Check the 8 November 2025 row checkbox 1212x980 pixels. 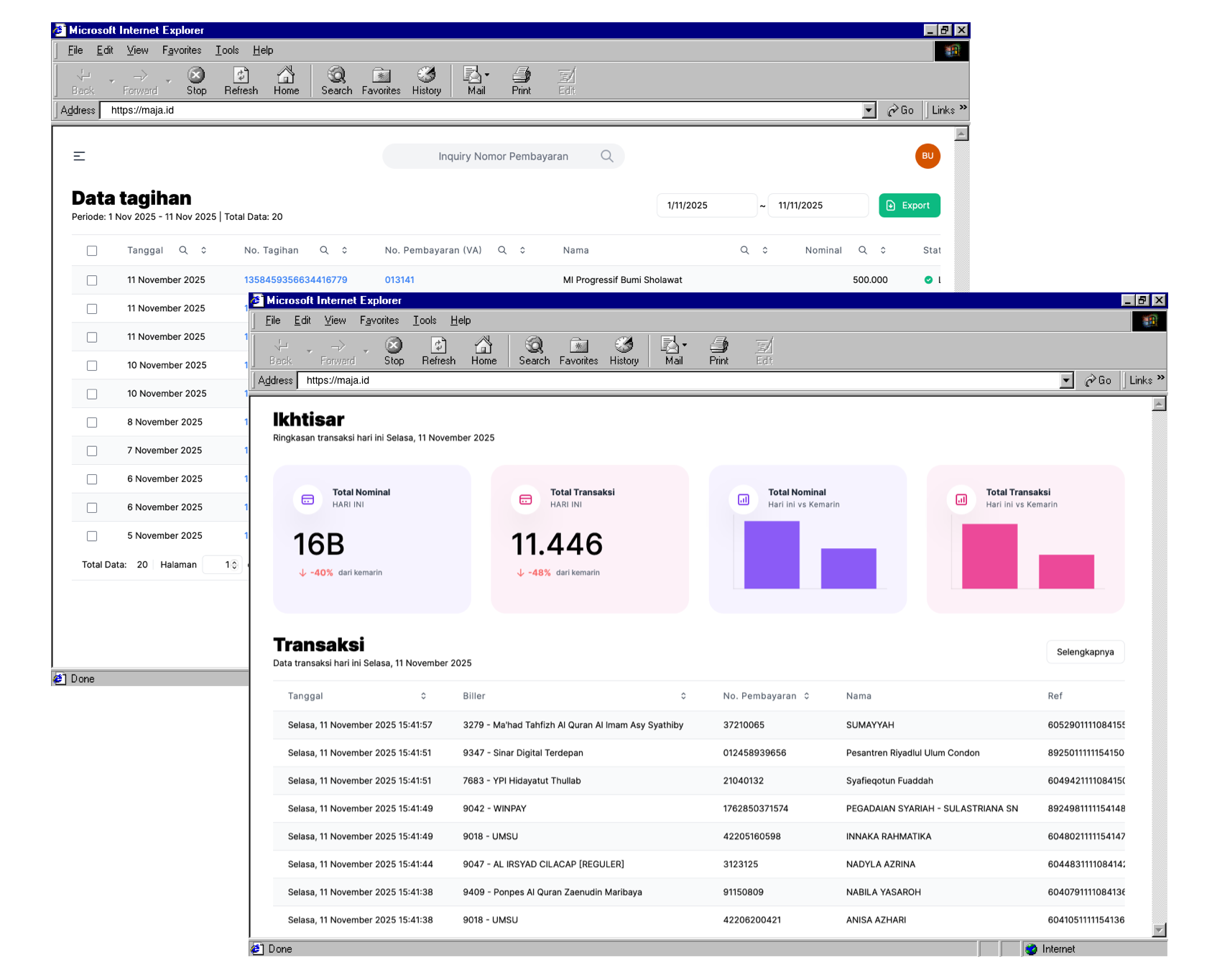(x=92, y=422)
